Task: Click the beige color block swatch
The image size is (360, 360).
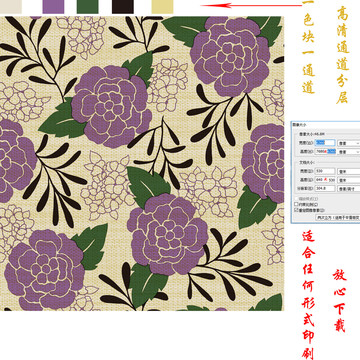Action: pos(11,7)
